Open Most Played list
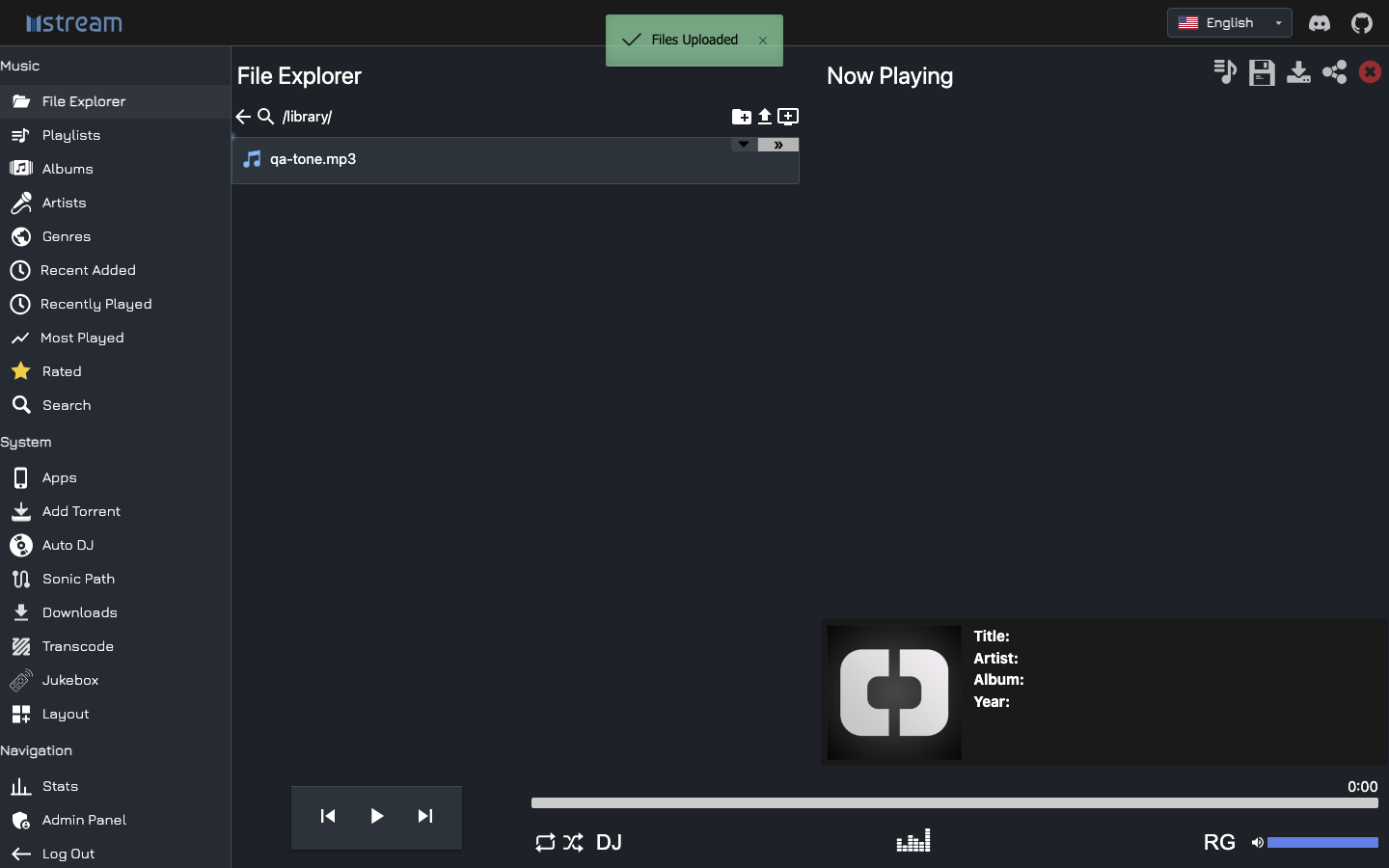 115,338
